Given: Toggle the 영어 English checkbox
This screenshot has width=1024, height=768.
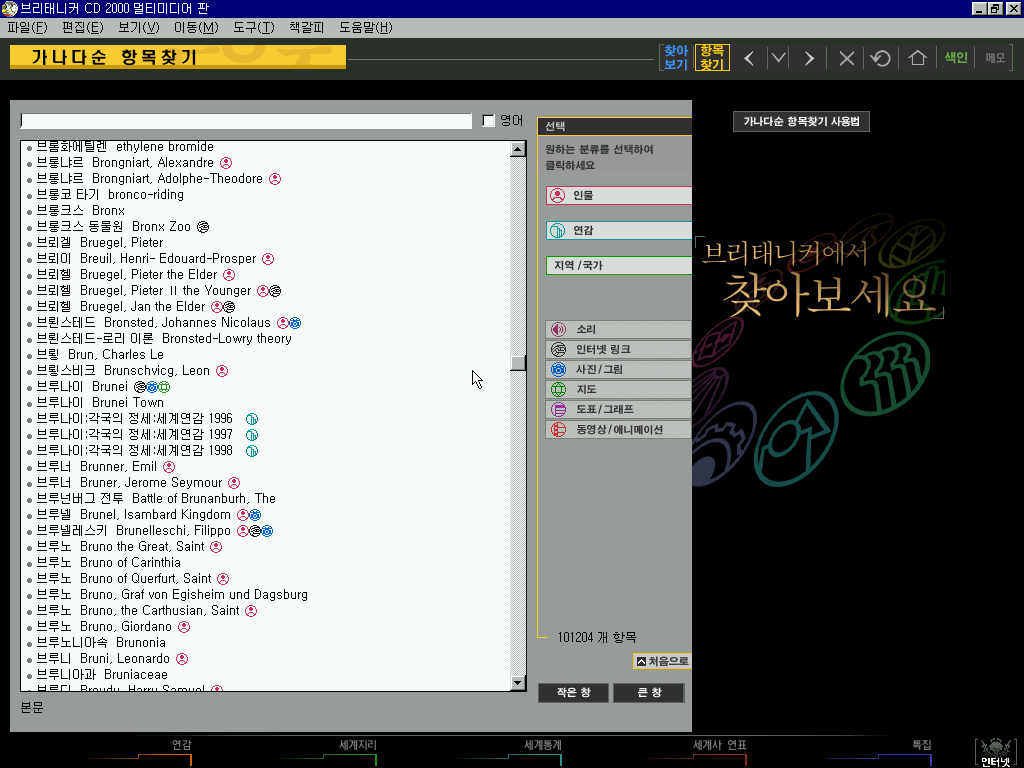Looking at the screenshot, I should (488, 121).
